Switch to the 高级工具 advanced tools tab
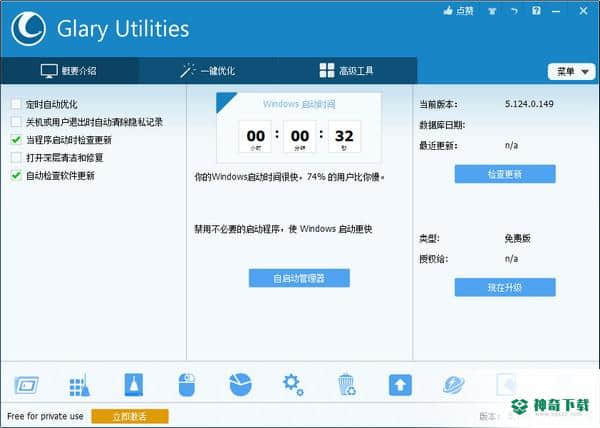 (347, 71)
